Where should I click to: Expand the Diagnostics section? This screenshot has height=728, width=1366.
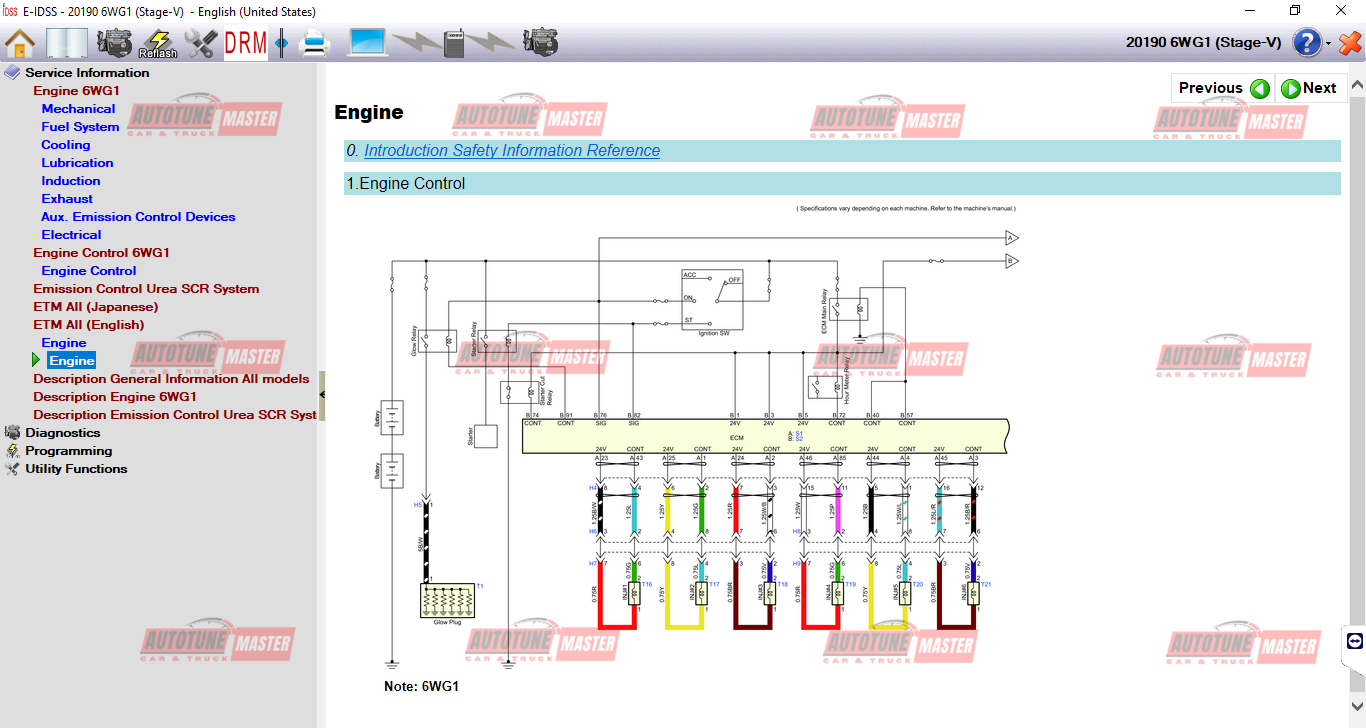[x=62, y=433]
